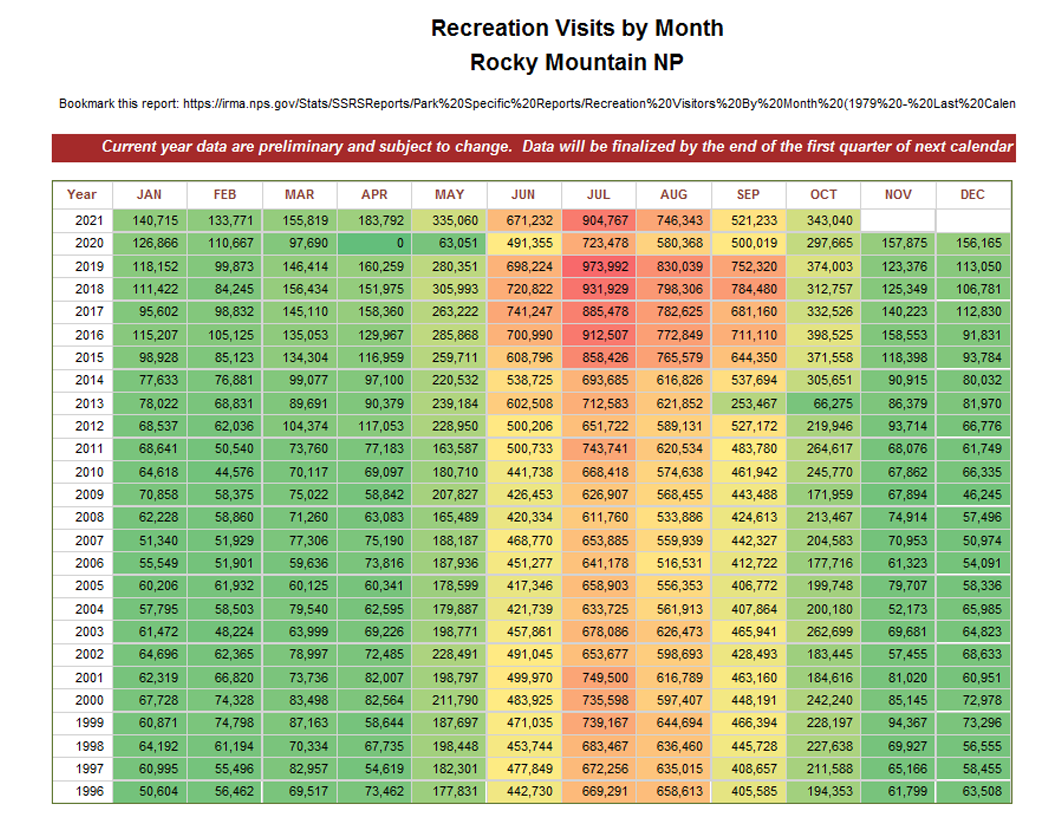Click the 2021 year row label
Viewport: 1056px width, 816px height.
(82, 220)
